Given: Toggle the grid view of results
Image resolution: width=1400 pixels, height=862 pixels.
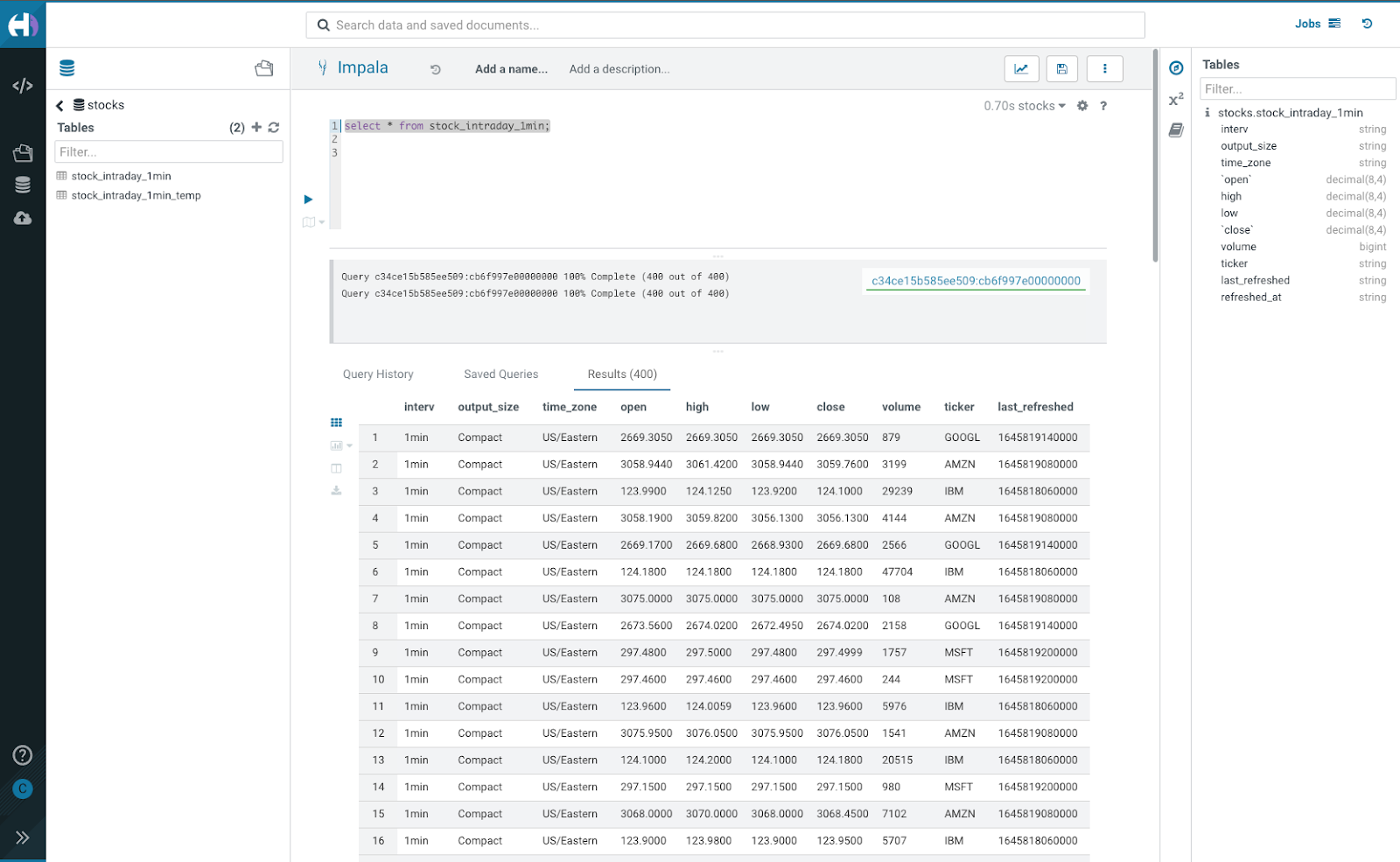Looking at the screenshot, I should 337,422.
